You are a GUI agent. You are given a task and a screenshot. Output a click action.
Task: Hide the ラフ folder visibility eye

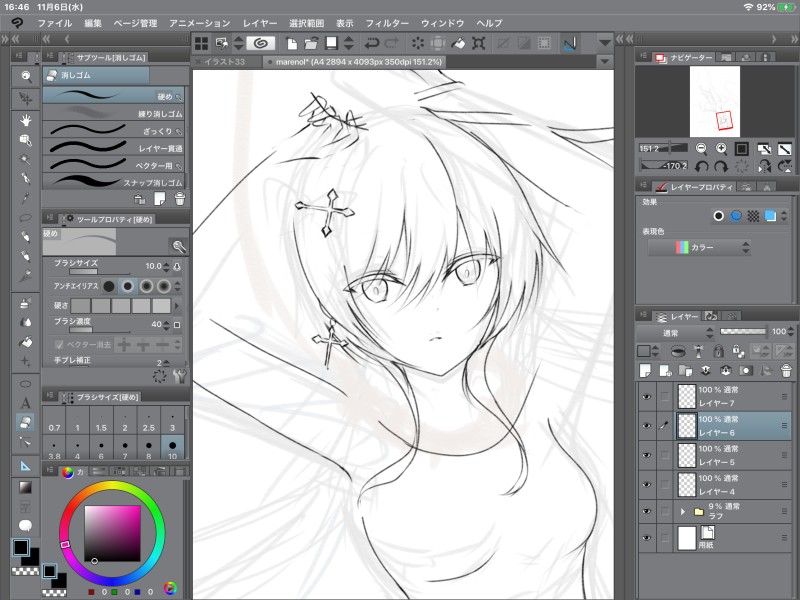coord(647,511)
